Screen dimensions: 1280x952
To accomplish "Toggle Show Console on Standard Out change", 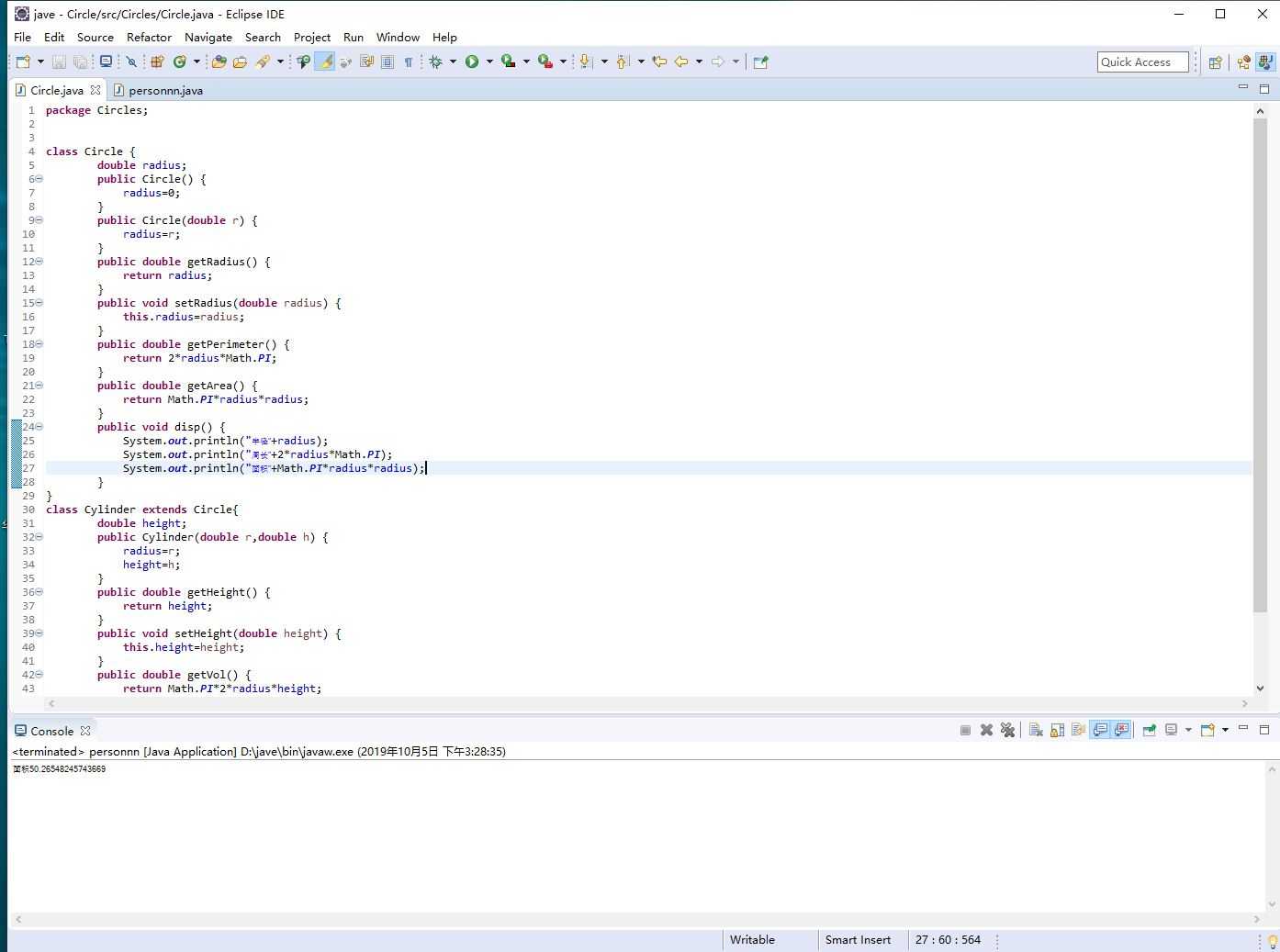I will coord(1100,730).
